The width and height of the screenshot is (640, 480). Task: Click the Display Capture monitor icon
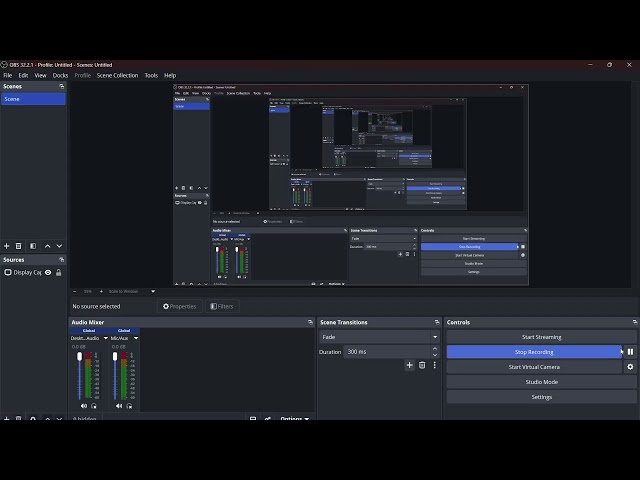[8, 272]
